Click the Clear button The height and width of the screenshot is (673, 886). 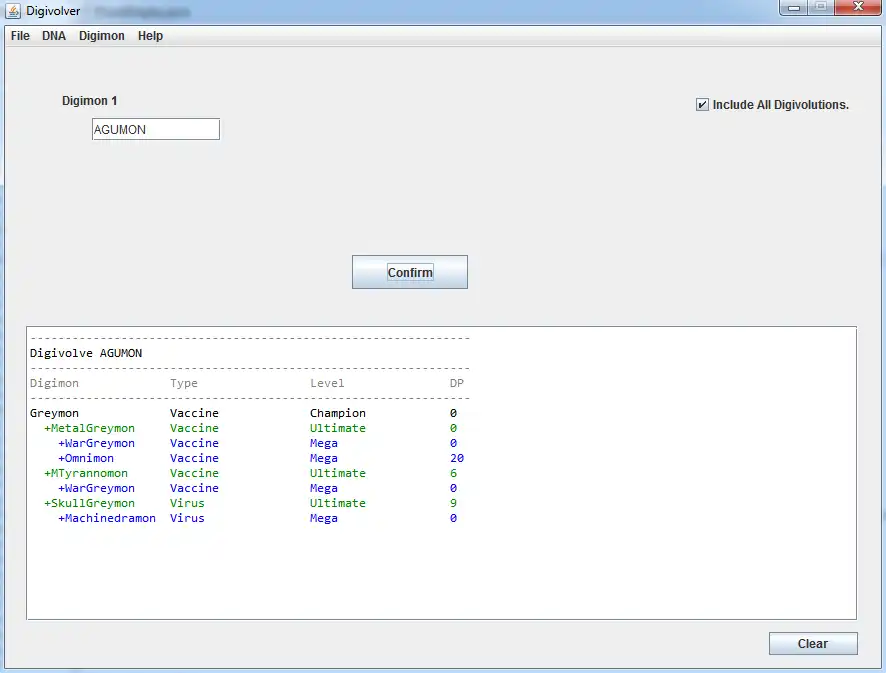tap(813, 644)
